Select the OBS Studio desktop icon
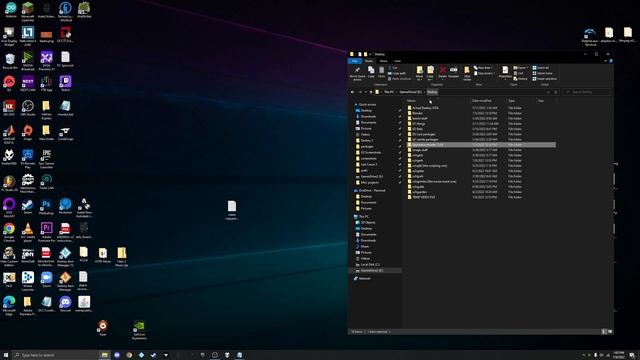Viewport: 640px width, 360px height. tap(28, 108)
